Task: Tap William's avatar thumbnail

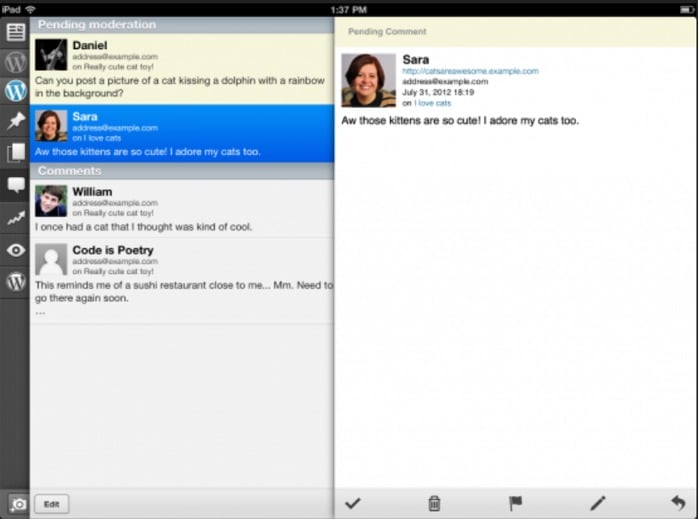Action: coord(51,201)
